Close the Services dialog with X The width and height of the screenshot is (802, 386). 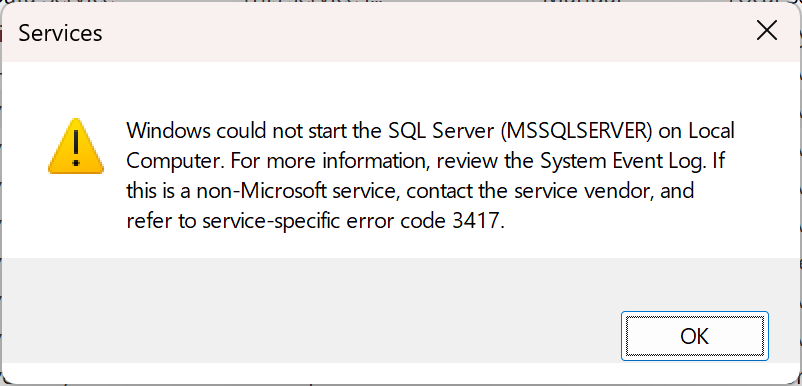(x=767, y=32)
